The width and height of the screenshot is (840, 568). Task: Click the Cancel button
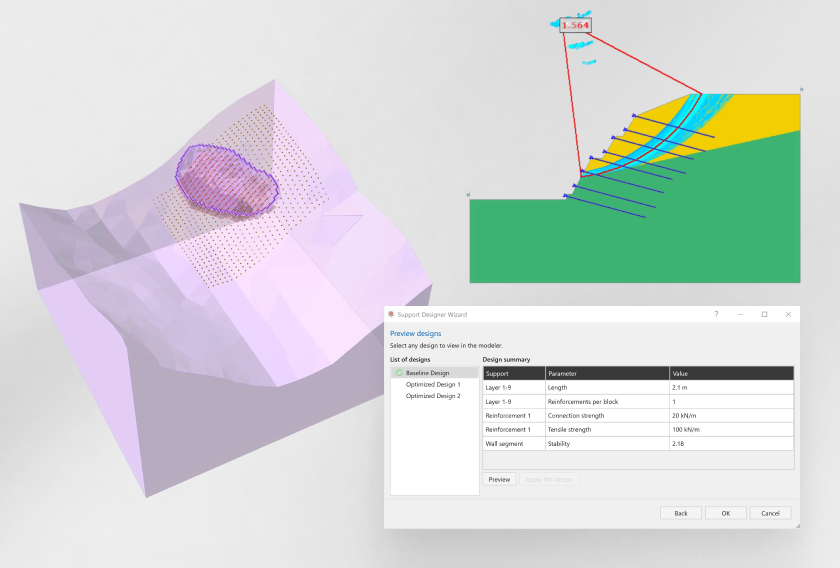769,513
